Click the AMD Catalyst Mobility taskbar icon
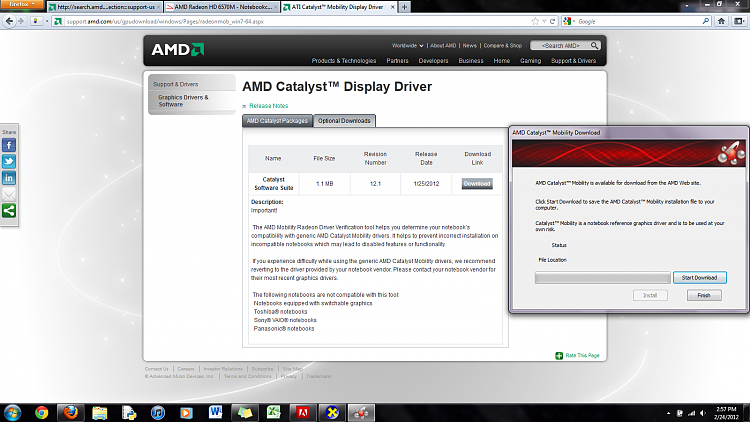This screenshot has height=422, width=750. pos(361,412)
